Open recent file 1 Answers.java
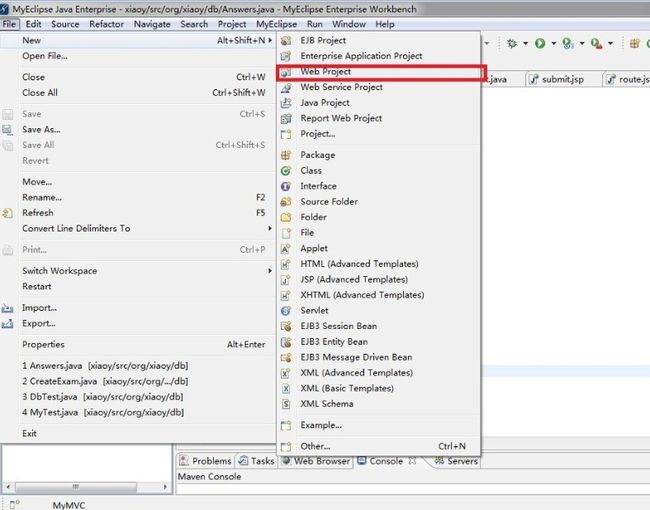650x510 pixels. click(138, 366)
